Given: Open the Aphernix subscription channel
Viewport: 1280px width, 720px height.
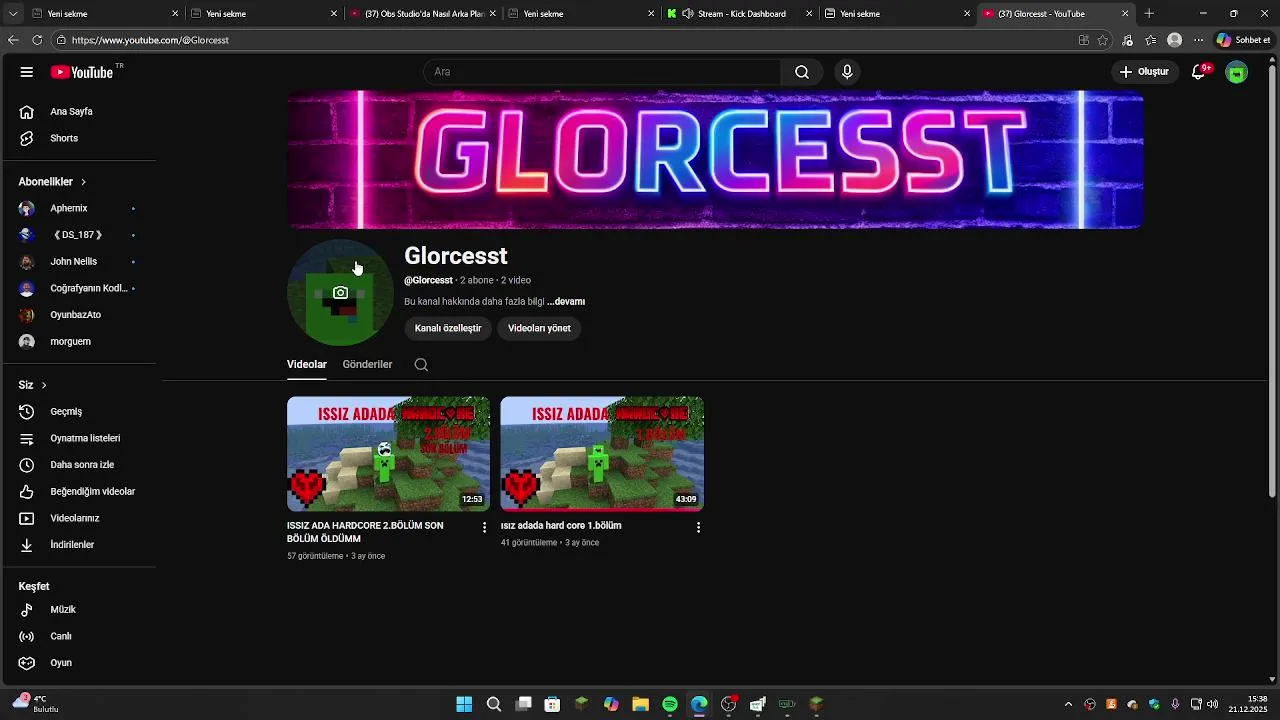Looking at the screenshot, I should coord(78,208).
